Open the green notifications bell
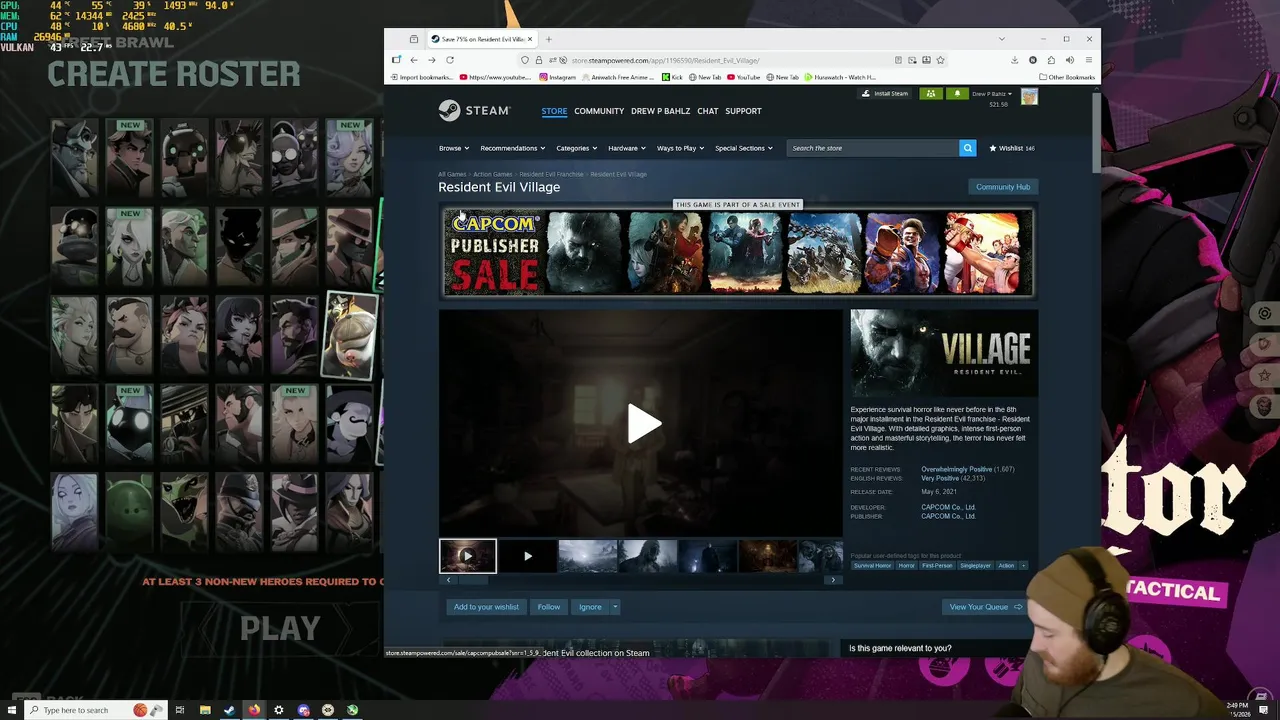This screenshot has height=720, width=1280. pyautogui.click(x=956, y=94)
